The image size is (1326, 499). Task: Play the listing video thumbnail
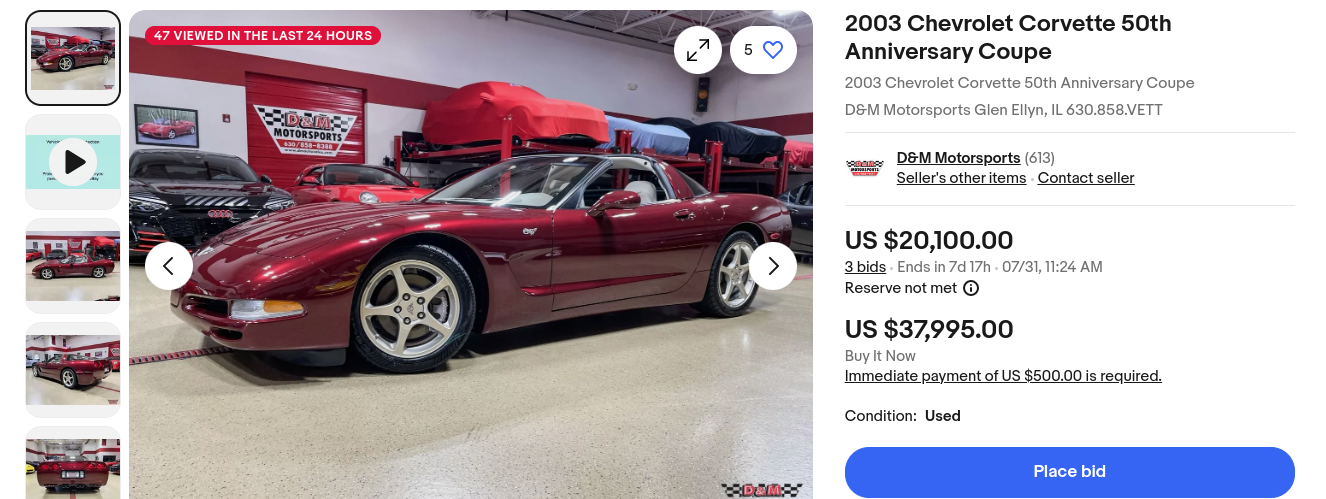click(x=73, y=162)
